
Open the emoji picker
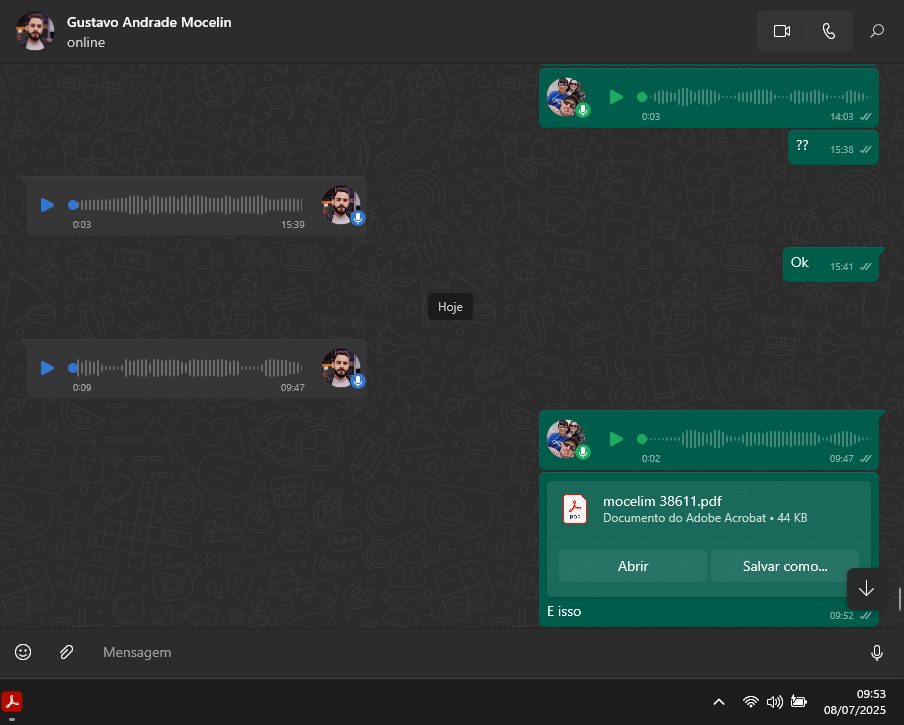(23, 652)
